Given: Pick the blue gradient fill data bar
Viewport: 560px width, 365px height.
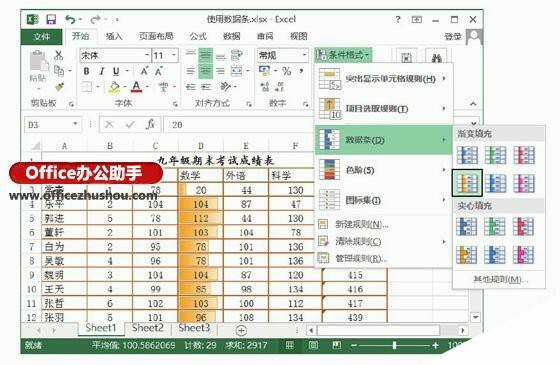Looking at the screenshot, I should tap(467, 155).
